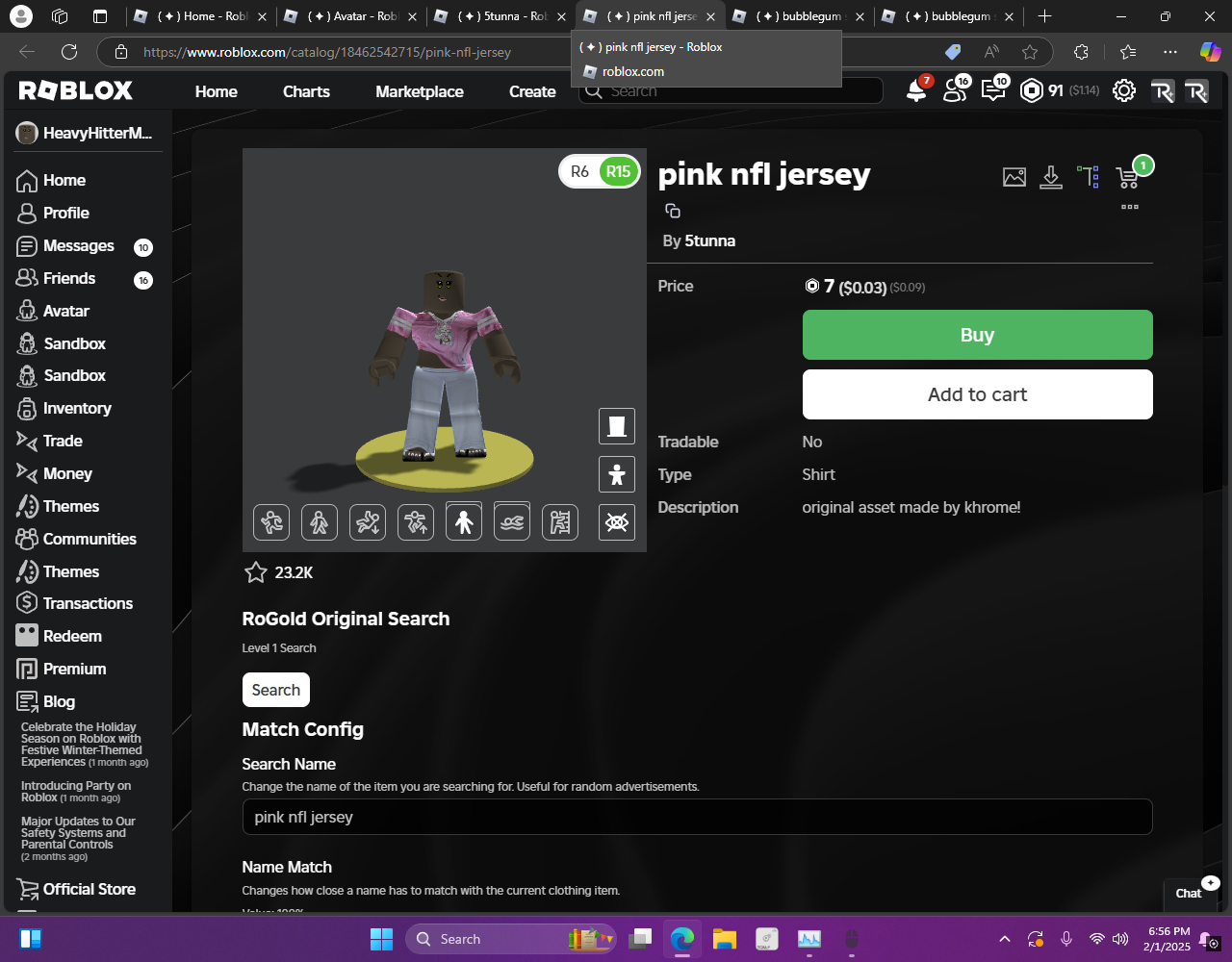Image resolution: width=1232 pixels, height=962 pixels.
Task: Play the fall animation on avatar preview
Action: click(x=368, y=522)
